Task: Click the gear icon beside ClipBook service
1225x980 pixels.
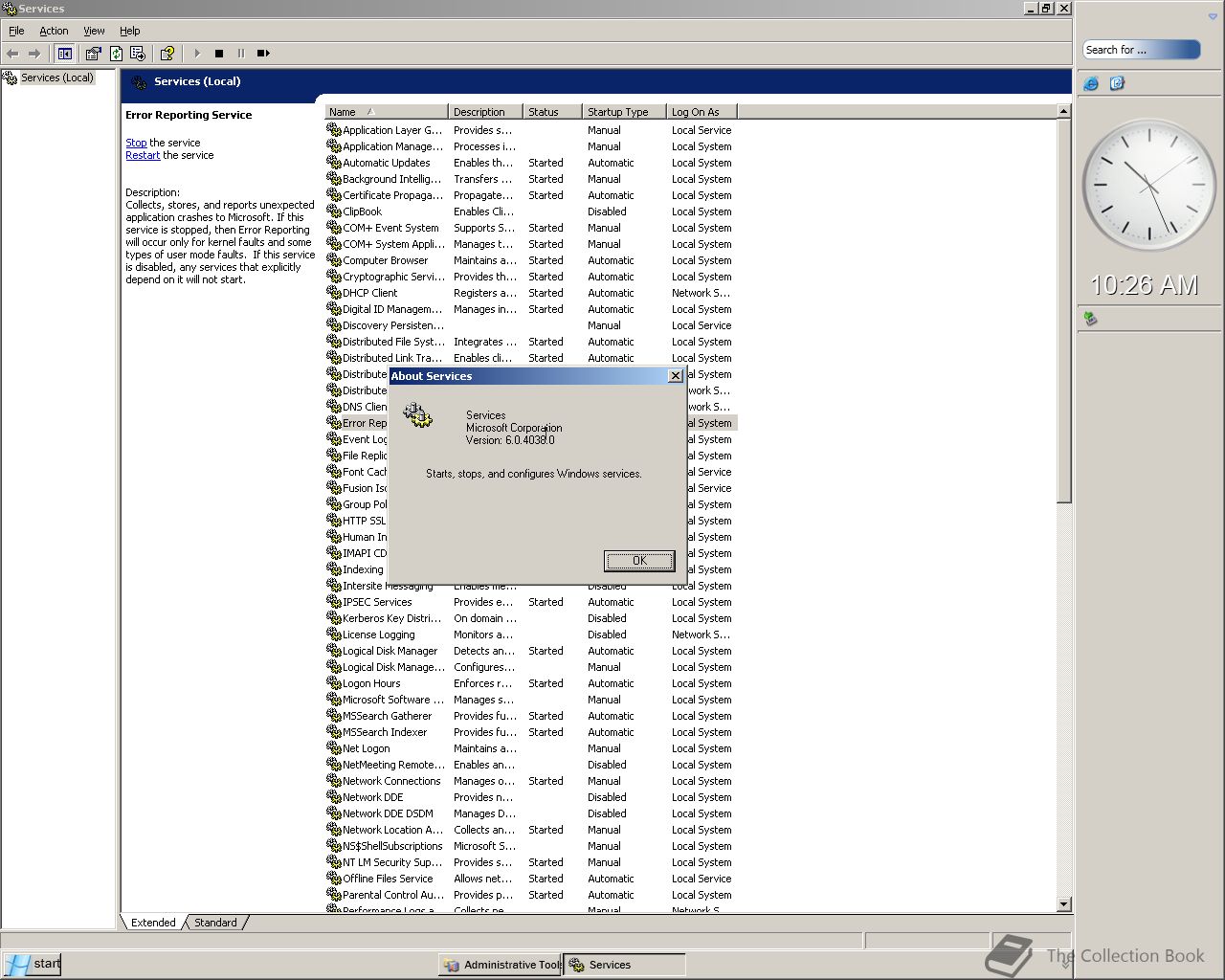Action: point(334,212)
